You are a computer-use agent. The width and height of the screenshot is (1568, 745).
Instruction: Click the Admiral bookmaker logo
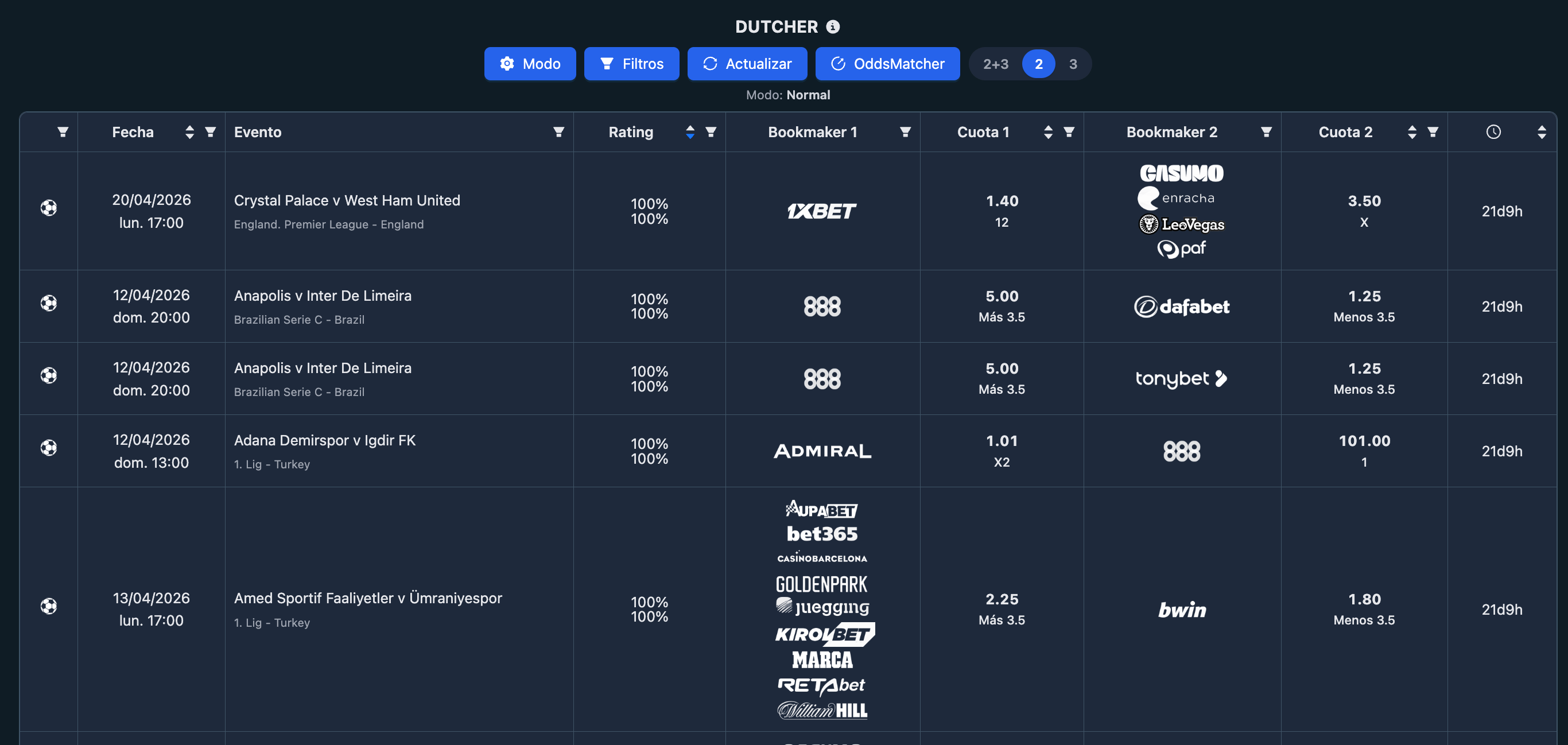tap(822, 451)
